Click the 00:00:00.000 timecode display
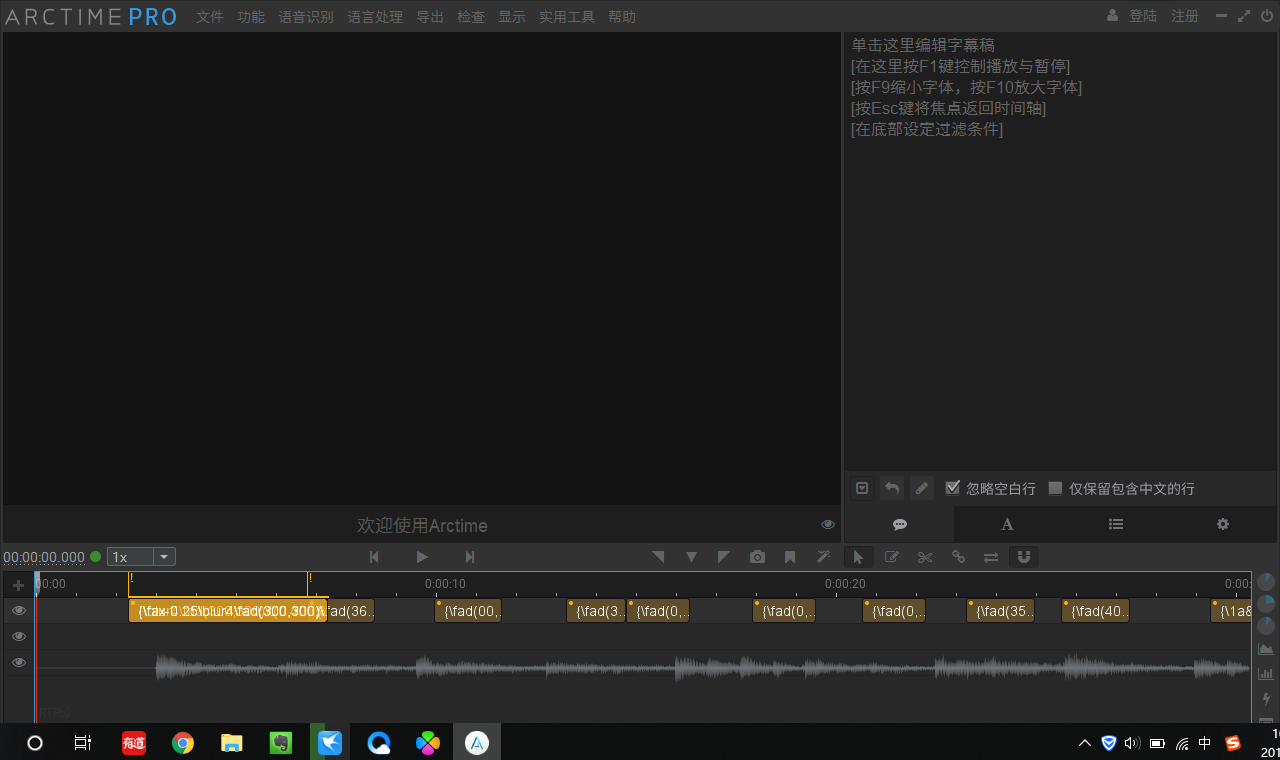Screen dimensions: 1280x760 (x=44, y=557)
